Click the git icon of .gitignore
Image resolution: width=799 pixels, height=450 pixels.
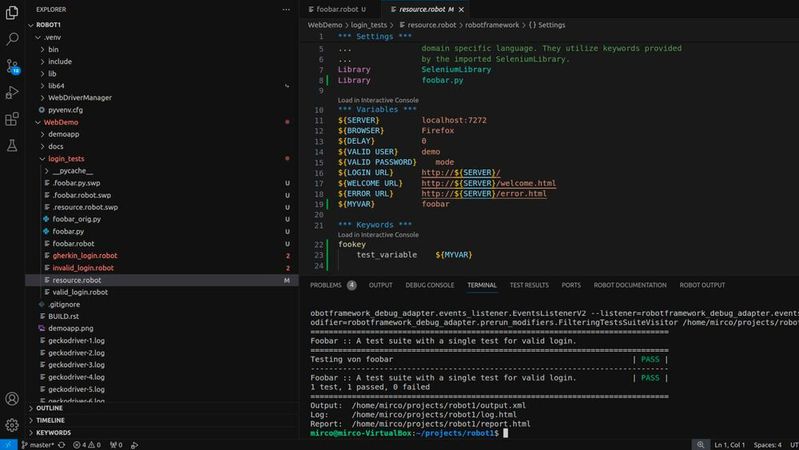coord(42,304)
